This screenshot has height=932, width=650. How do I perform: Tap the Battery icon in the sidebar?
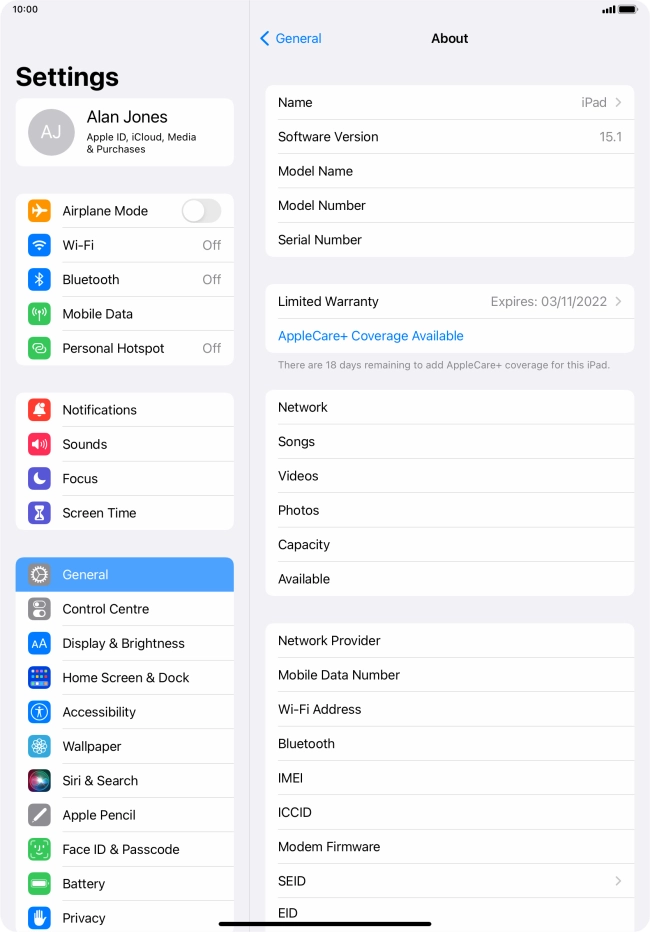[39, 884]
